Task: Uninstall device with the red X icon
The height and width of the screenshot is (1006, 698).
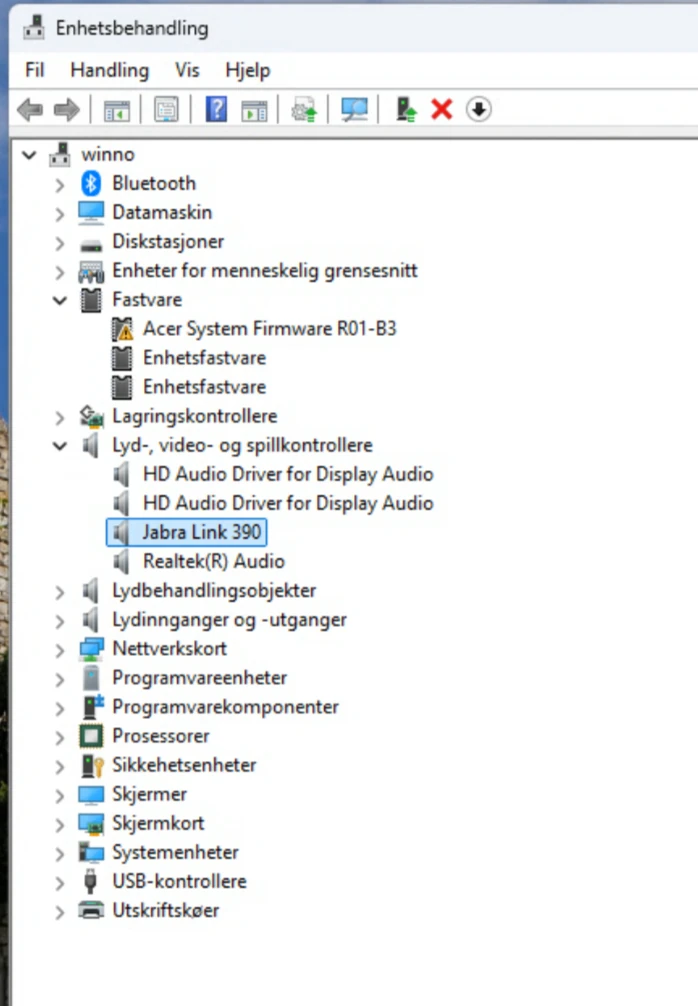Action: 442,109
